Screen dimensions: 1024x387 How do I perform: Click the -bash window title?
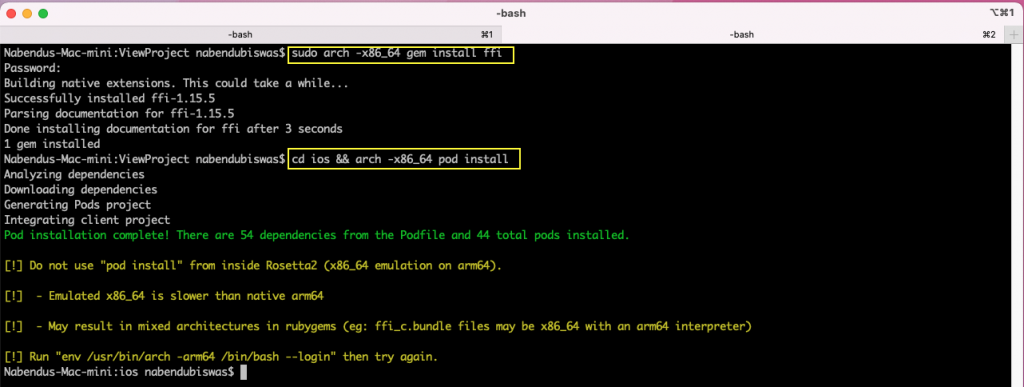point(512,13)
